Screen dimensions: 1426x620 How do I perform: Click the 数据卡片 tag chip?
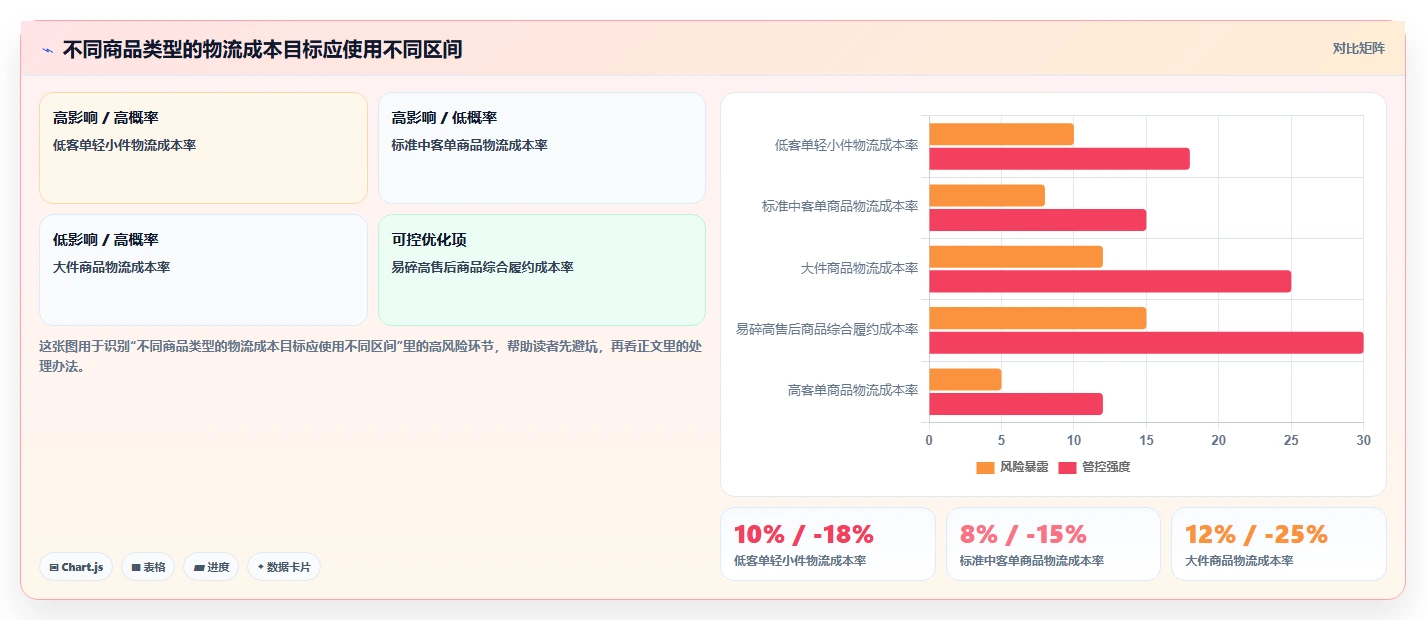pyautogui.click(x=284, y=567)
